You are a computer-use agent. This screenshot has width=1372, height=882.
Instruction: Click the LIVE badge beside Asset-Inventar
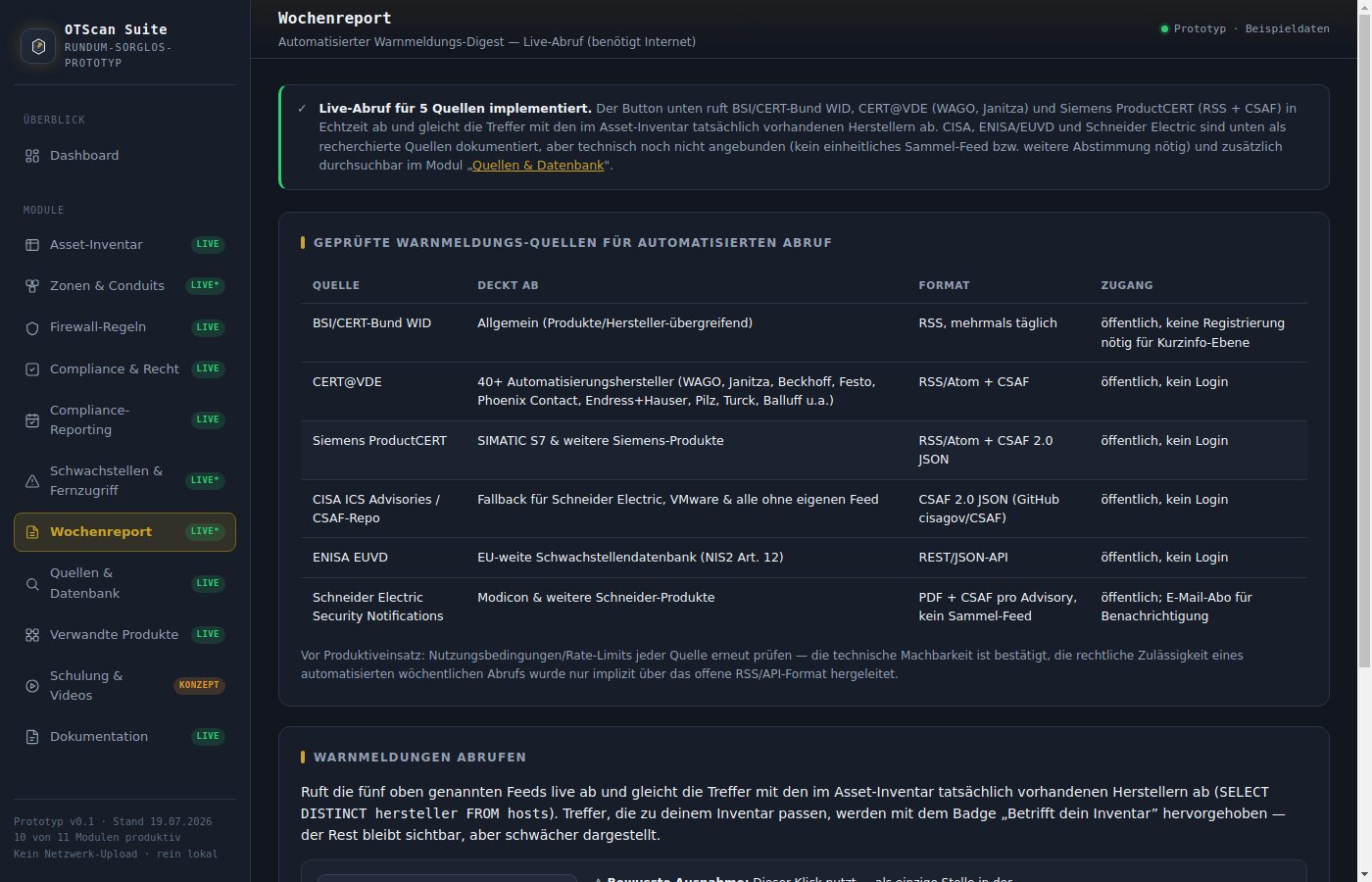pos(208,245)
